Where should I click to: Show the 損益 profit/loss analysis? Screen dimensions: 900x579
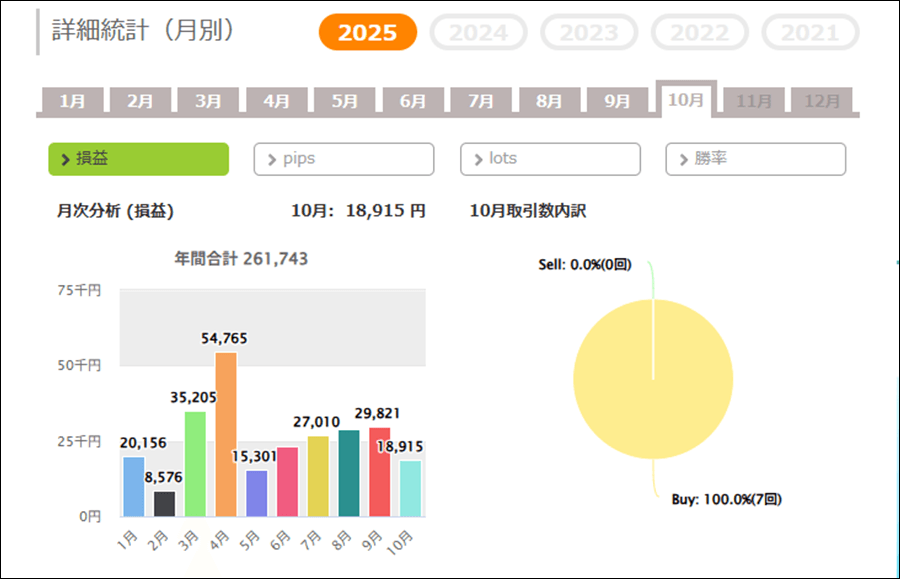pyautogui.click(x=138, y=159)
